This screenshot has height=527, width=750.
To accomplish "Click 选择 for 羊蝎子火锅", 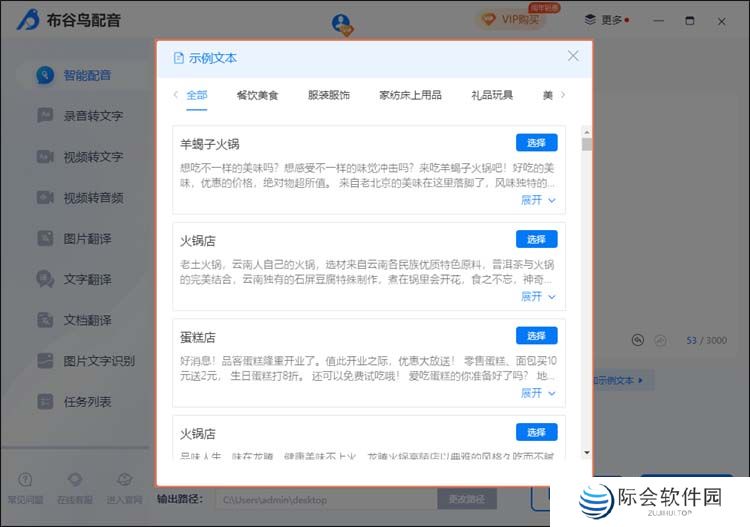I will 536,143.
